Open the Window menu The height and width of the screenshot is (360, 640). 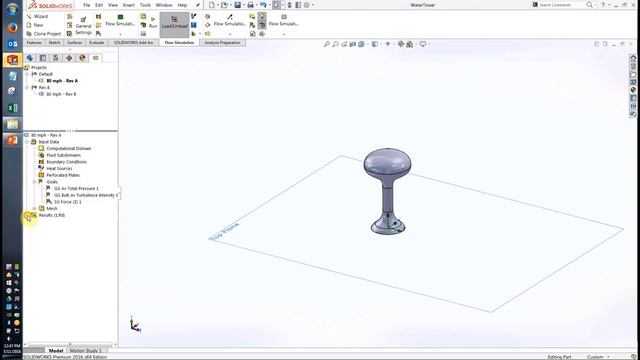tap(164, 5)
